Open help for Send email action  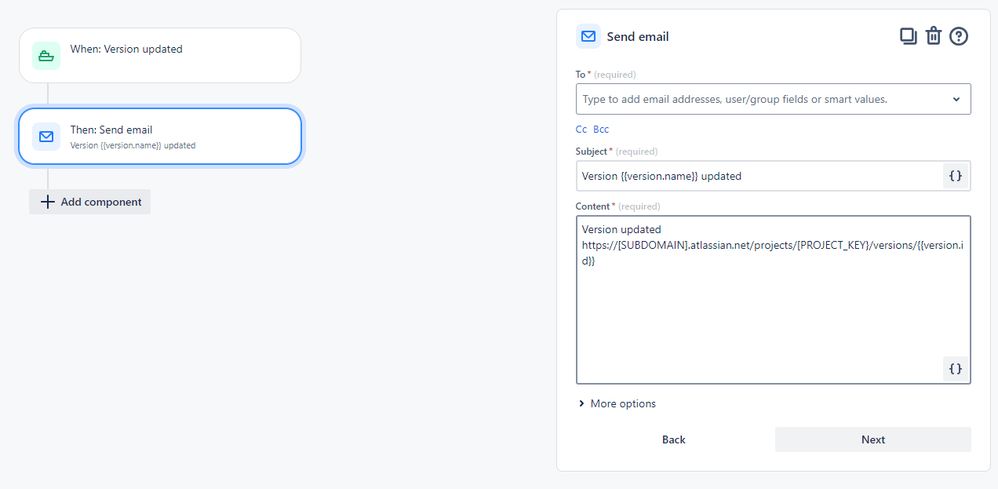959,36
